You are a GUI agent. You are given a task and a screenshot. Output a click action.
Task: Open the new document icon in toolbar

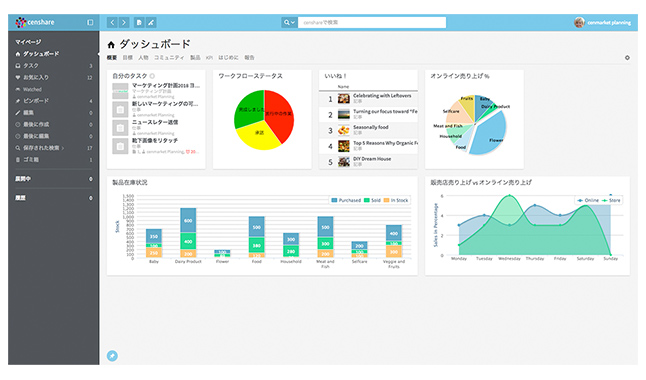tap(139, 22)
